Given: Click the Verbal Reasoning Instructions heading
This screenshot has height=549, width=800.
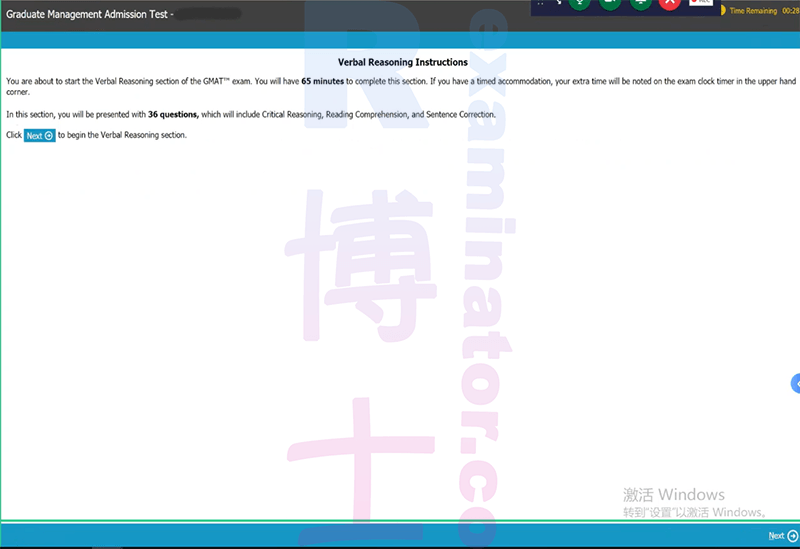Looking at the screenshot, I should click(x=403, y=62).
